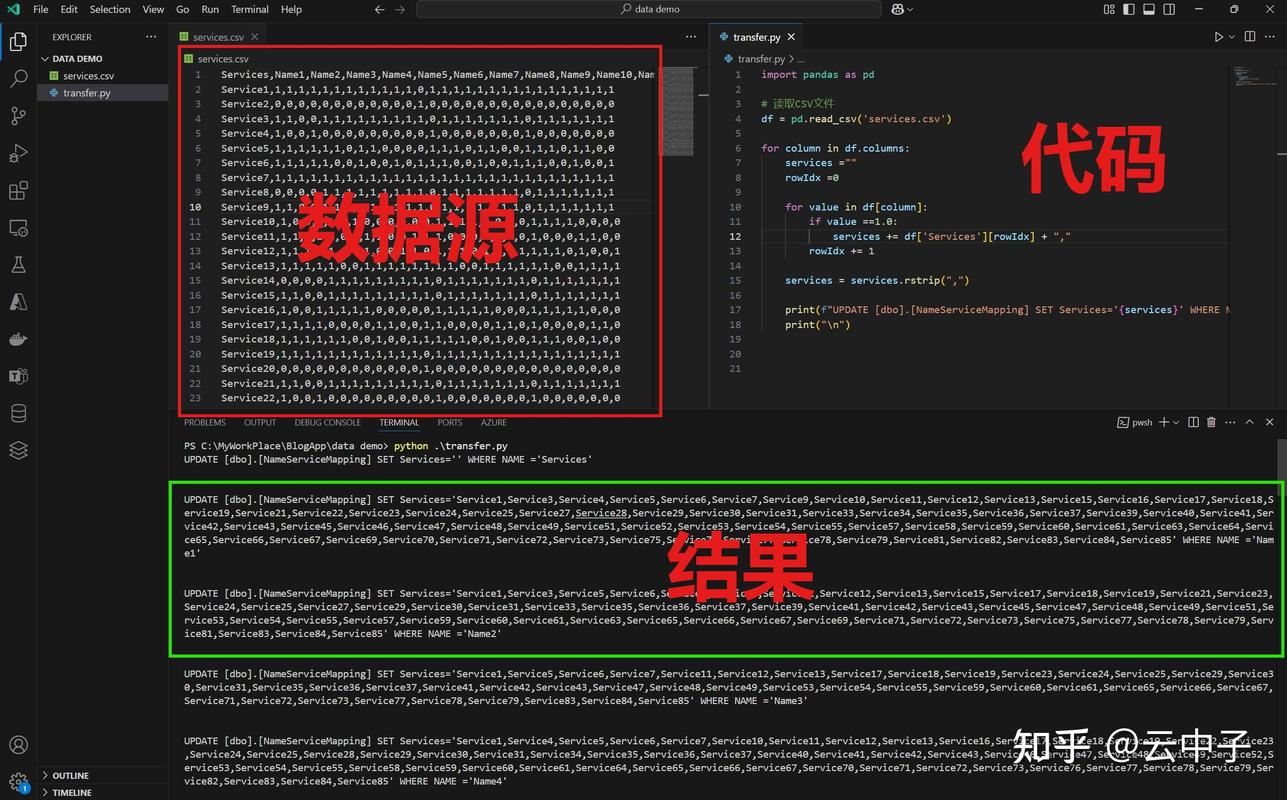This screenshot has width=1287, height=800.
Task: Open the Testing flask view
Action: click(18, 265)
